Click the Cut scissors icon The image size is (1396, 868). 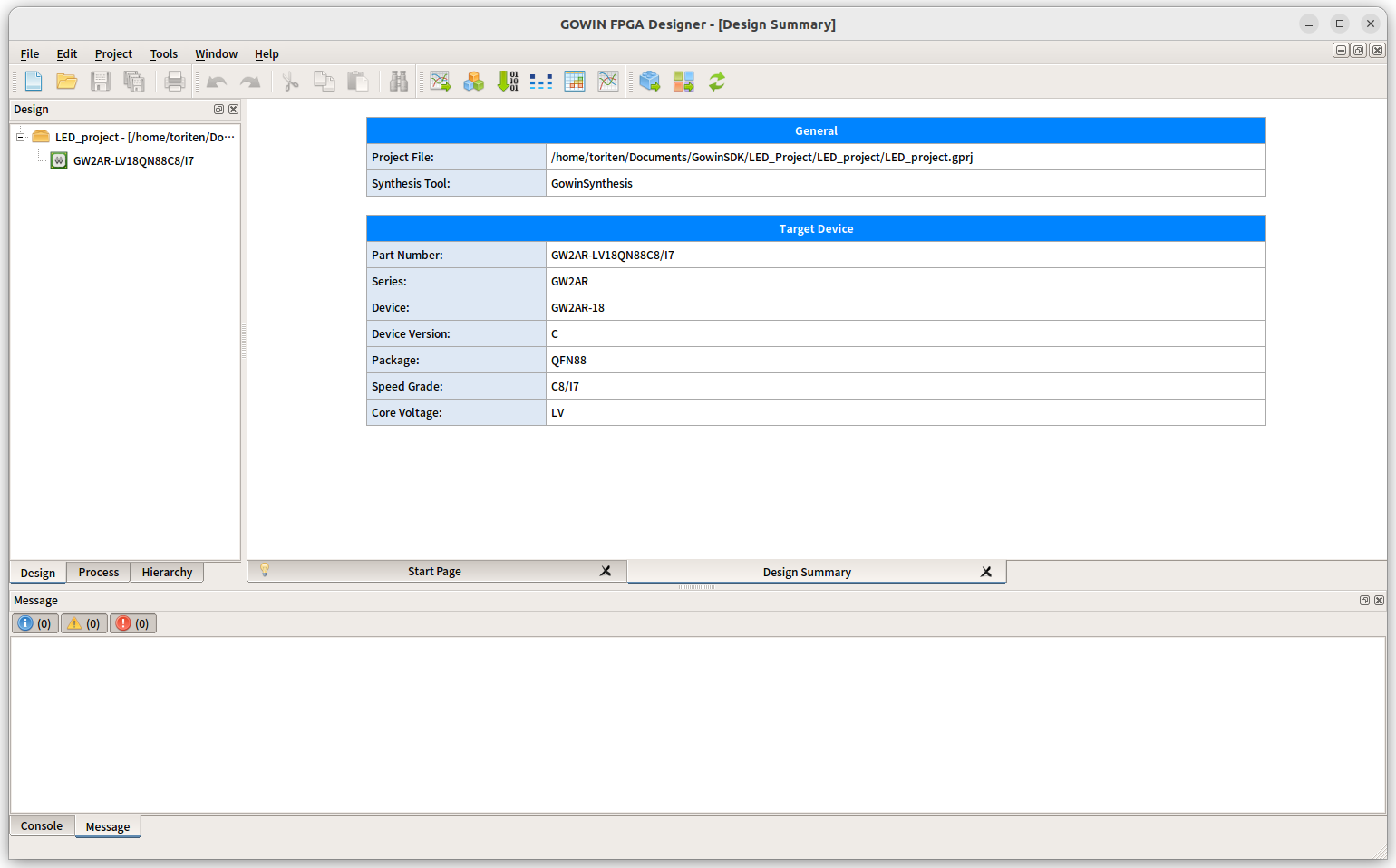click(290, 82)
